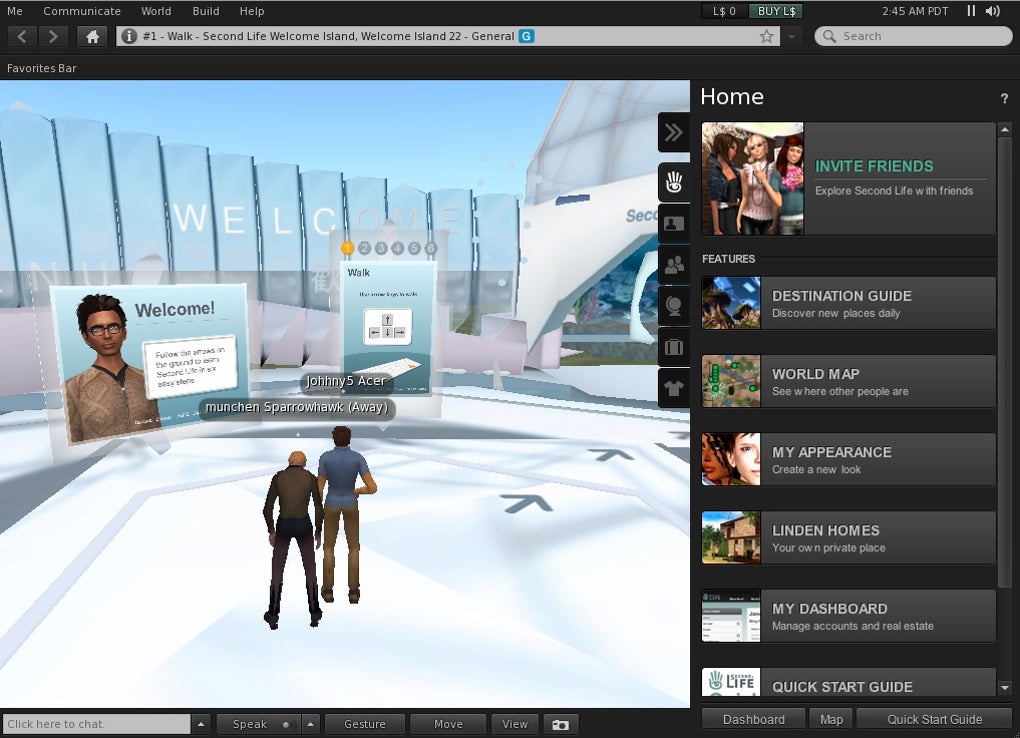Image resolution: width=1020 pixels, height=738 pixels.
Task: Open INVITE FRIENDS banner
Action: point(848,178)
